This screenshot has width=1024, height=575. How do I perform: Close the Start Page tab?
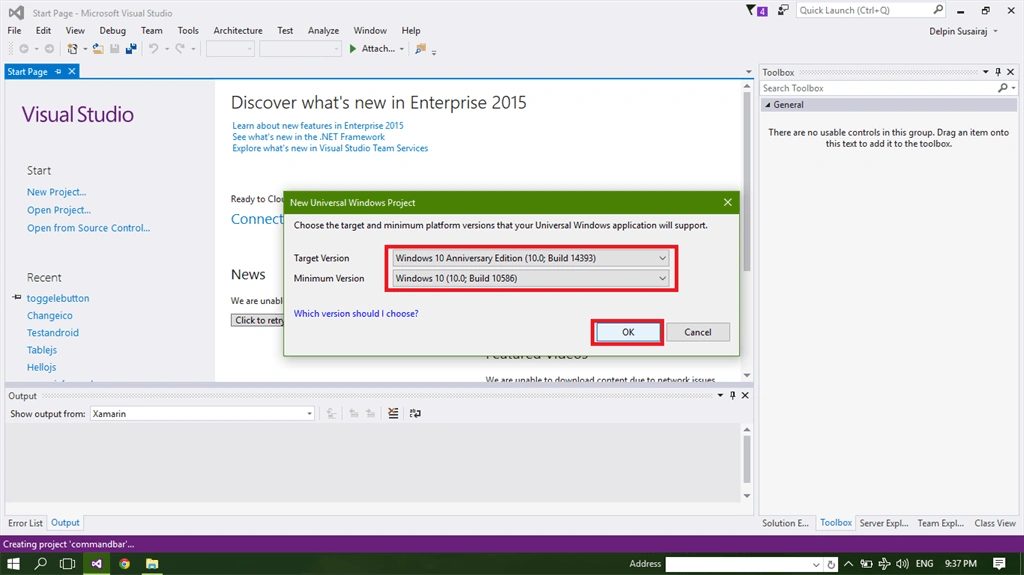click(x=72, y=71)
